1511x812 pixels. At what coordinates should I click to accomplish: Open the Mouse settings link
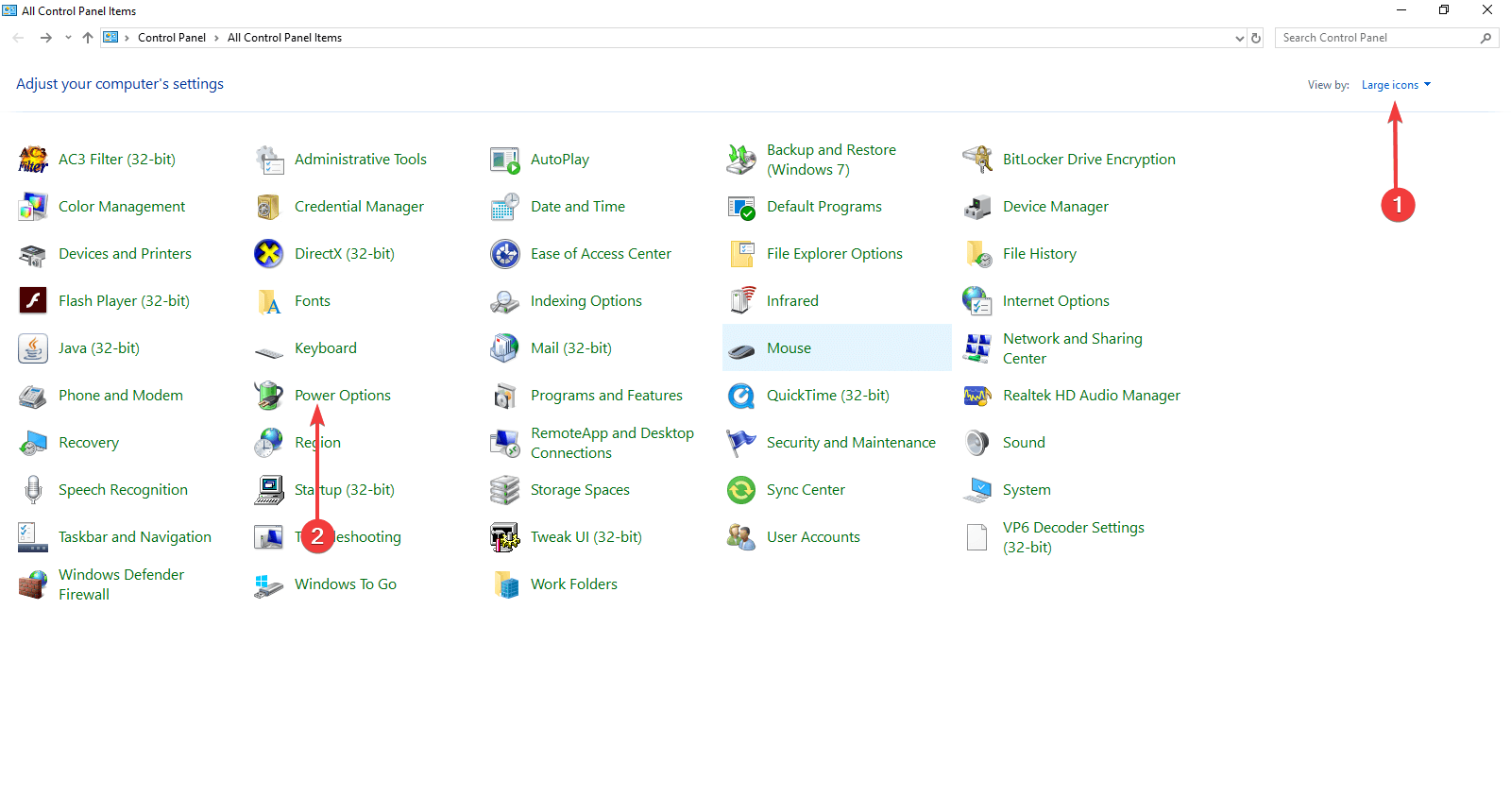point(789,348)
